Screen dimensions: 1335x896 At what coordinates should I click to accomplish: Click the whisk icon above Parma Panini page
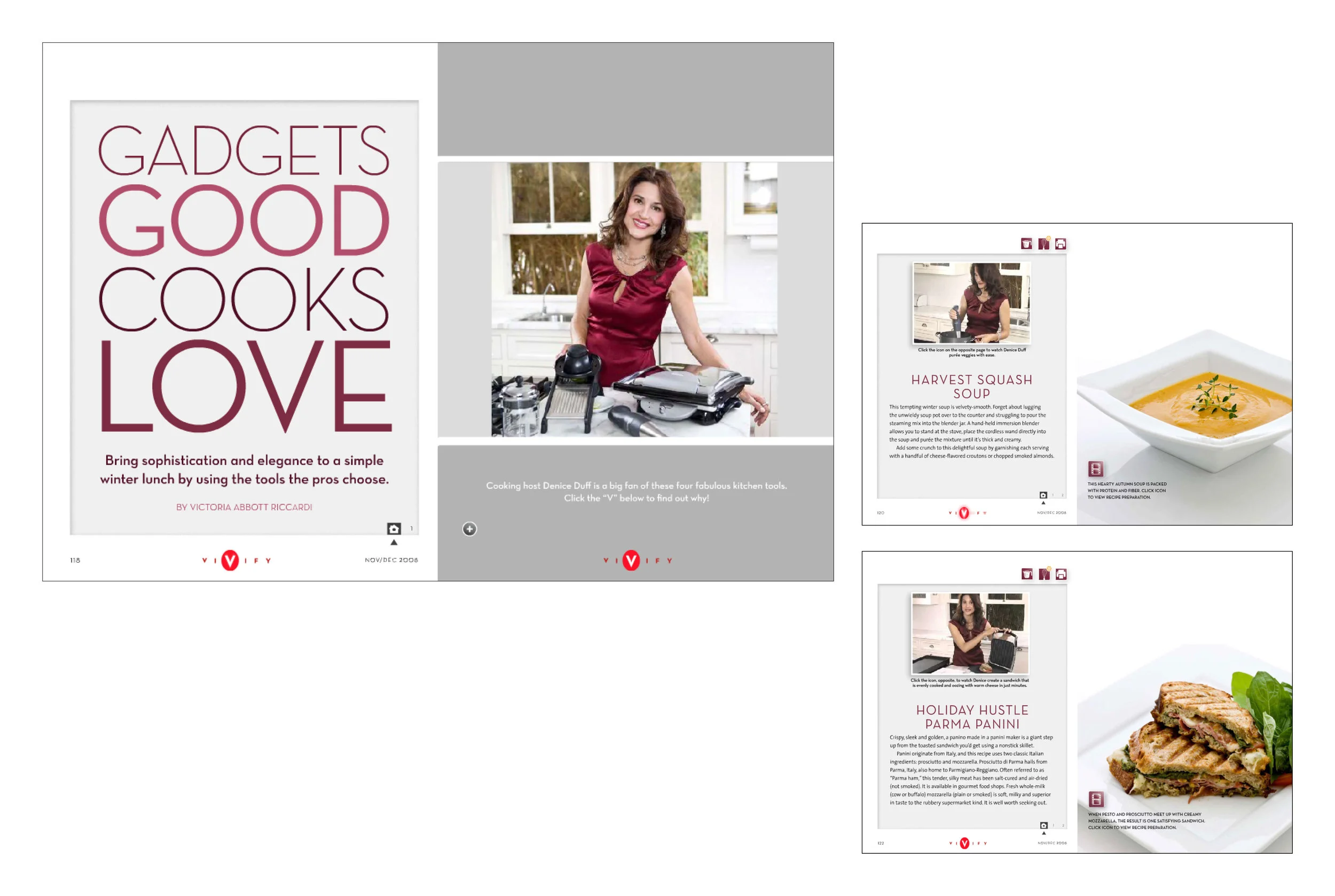click(1044, 573)
